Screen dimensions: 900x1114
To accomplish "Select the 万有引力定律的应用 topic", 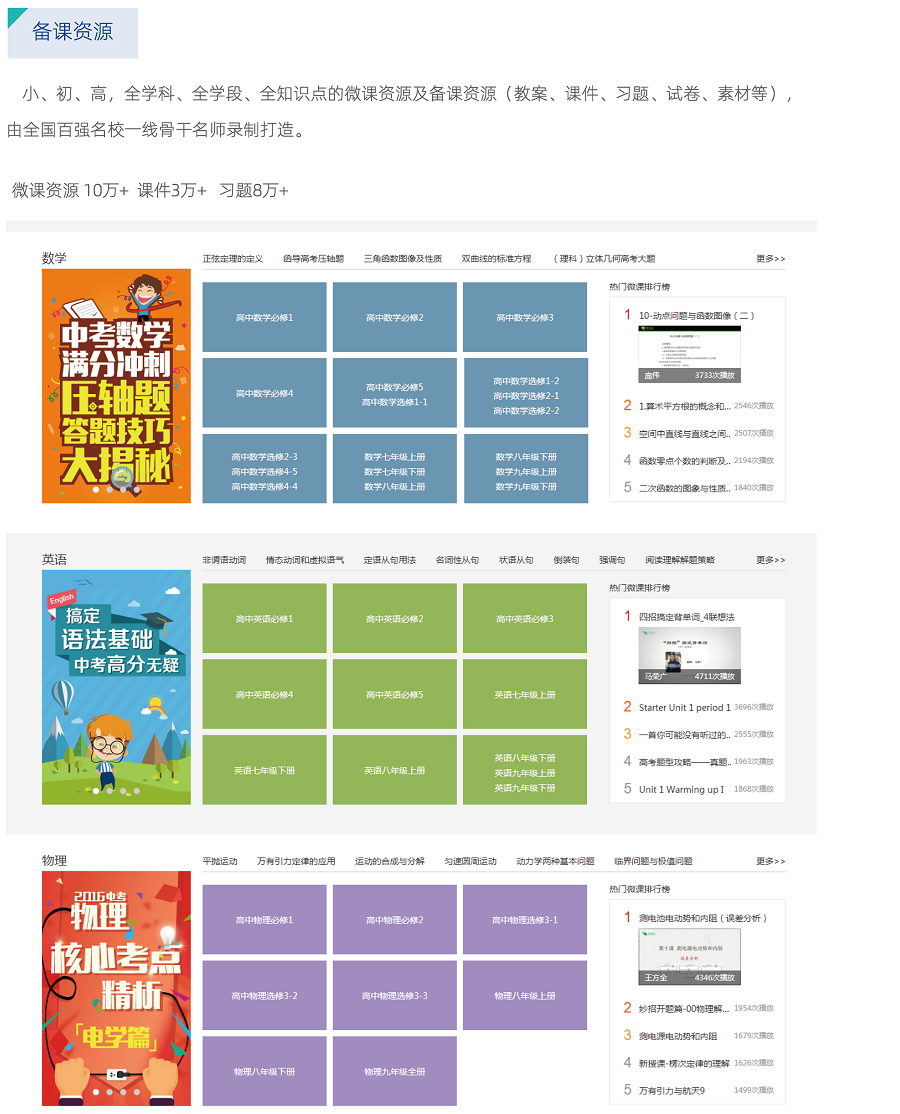I will (x=296, y=861).
